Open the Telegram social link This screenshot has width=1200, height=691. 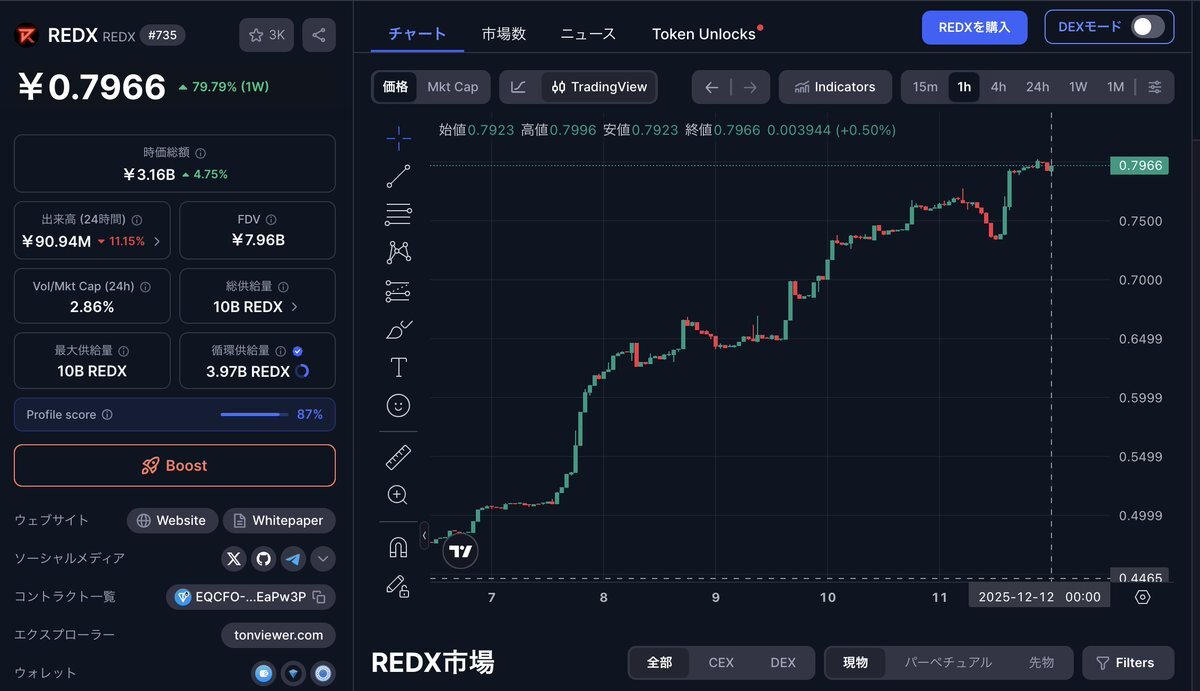[x=293, y=559]
